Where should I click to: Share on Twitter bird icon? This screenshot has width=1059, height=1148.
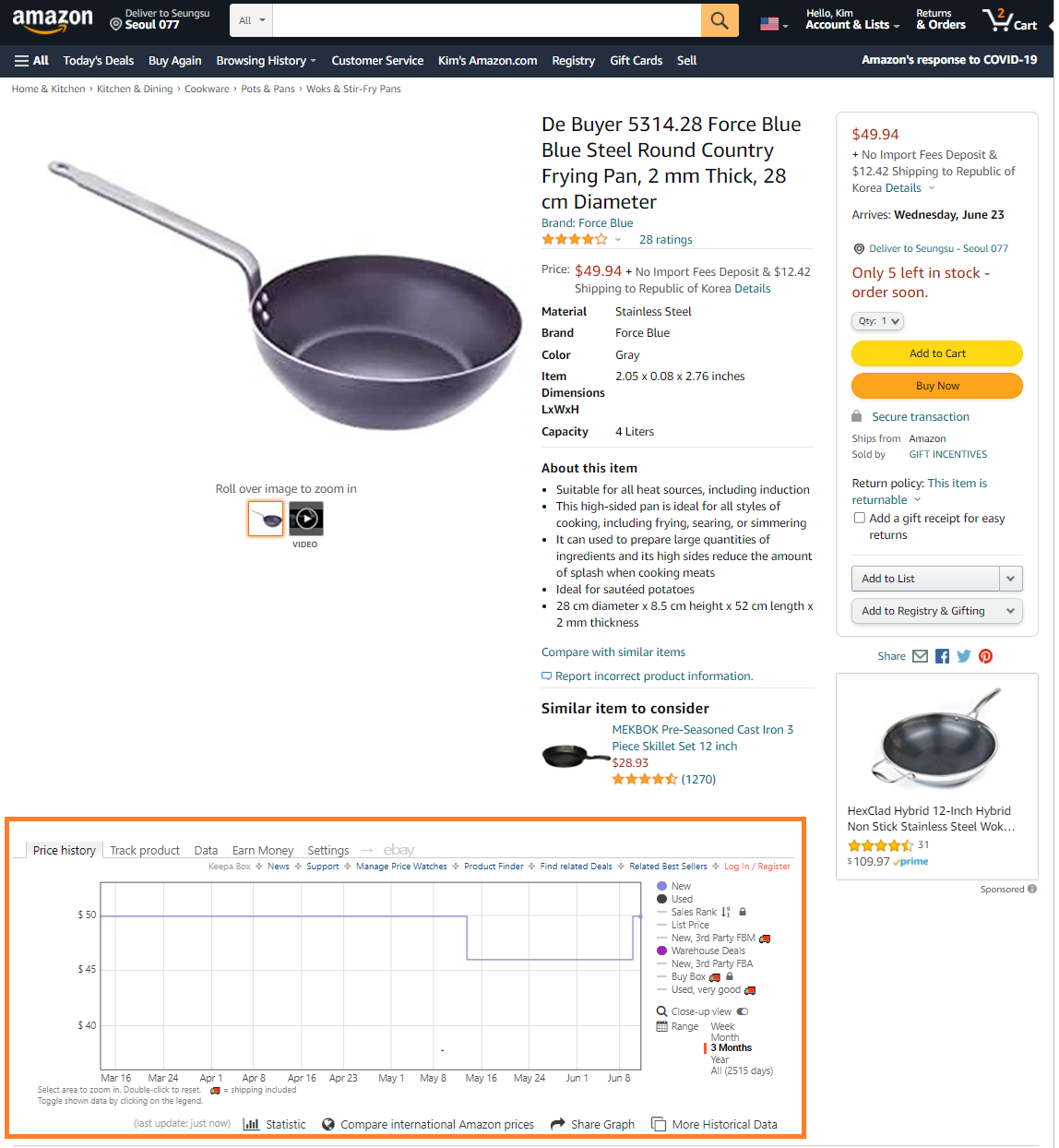point(964,656)
